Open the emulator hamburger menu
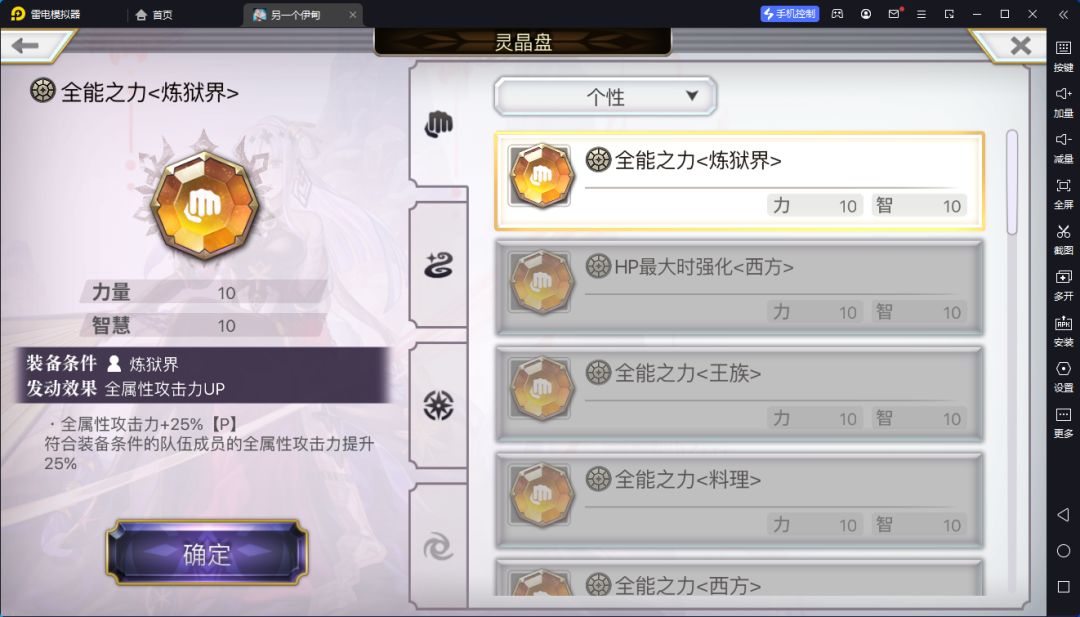 coord(922,14)
